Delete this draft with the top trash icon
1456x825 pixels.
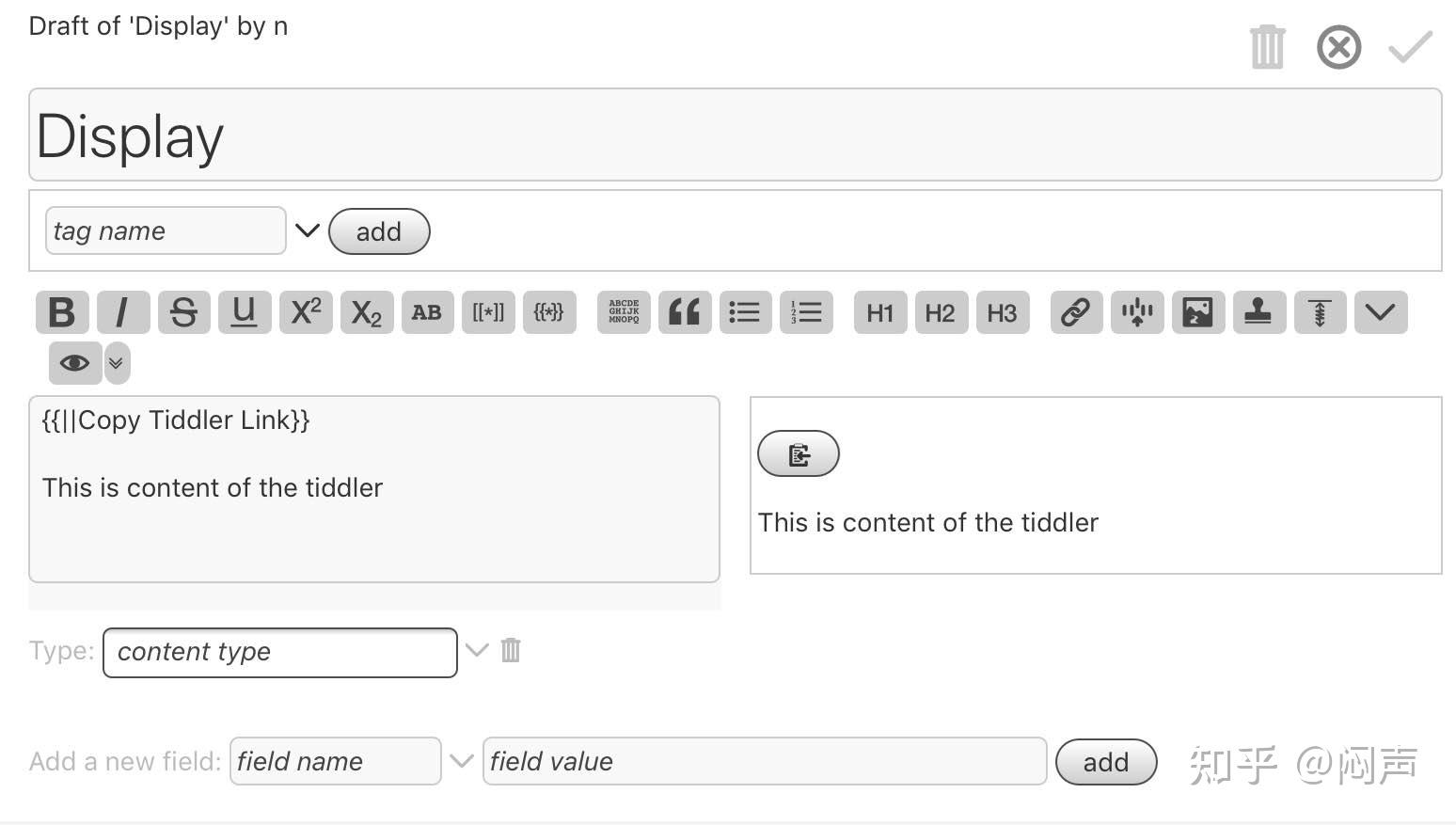pos(1267,47)
